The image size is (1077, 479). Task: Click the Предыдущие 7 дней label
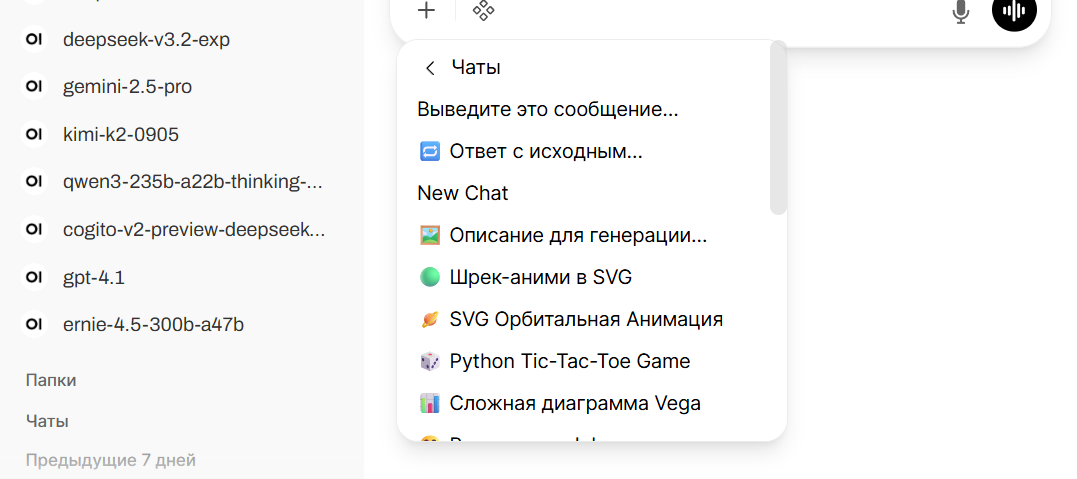(x=111, y=460)
